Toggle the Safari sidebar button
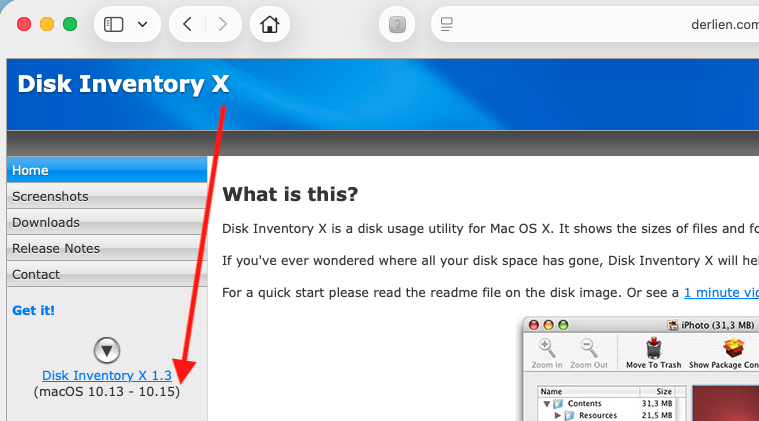The height and width of the screenshot is (421, 759). (114, 24)
